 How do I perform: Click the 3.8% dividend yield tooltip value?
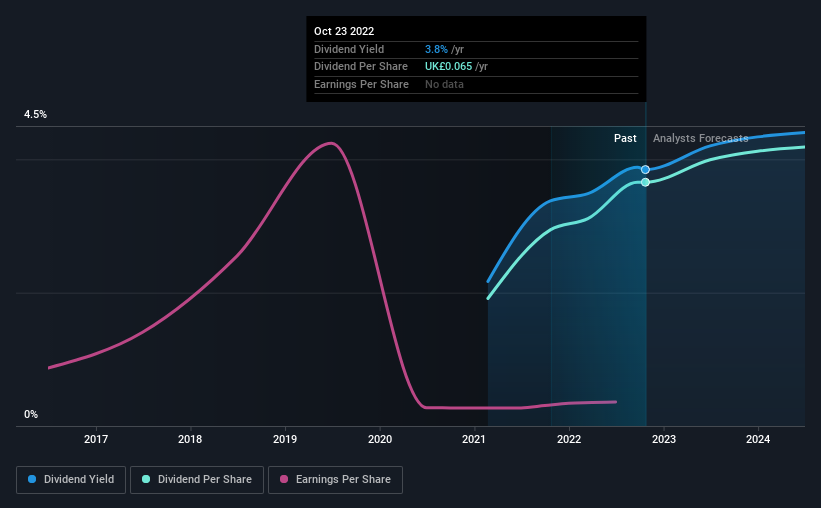[x=436, y=49]
